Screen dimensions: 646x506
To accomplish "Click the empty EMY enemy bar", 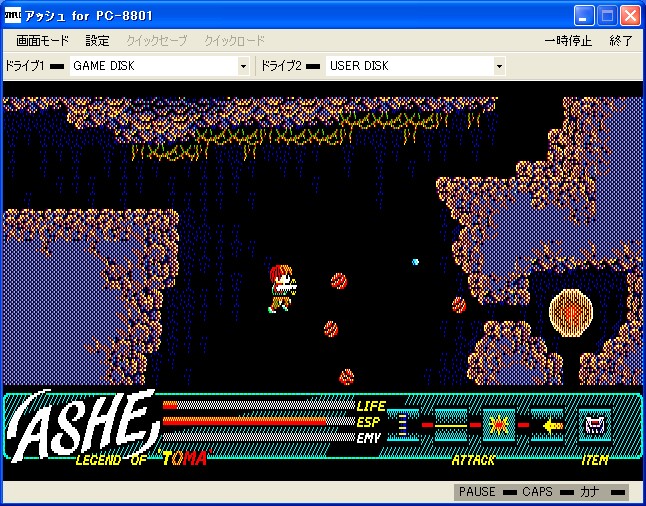I will coord(259,437).
